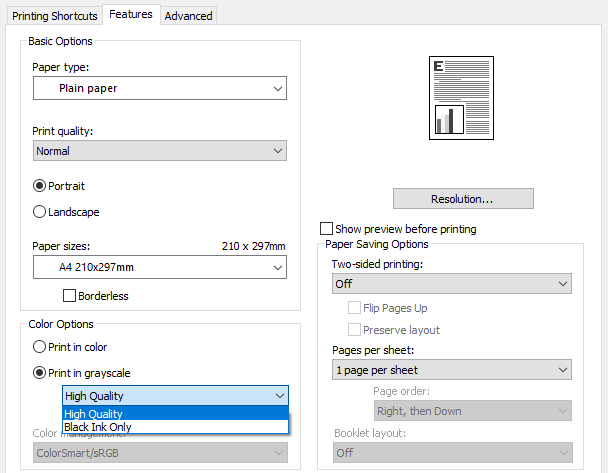Switch to the Printing Shortcuts tab
Image resolution: width=608 pixels, height=473 pixels.
(55, 15)
